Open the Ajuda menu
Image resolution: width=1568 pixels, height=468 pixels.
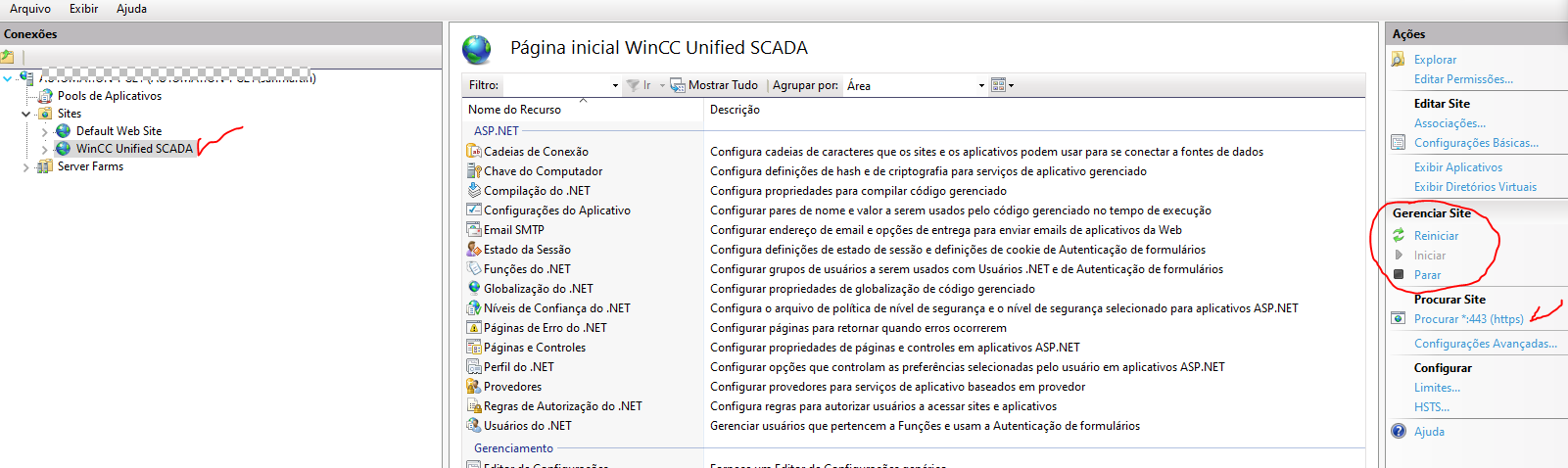(x=131, y=9)
